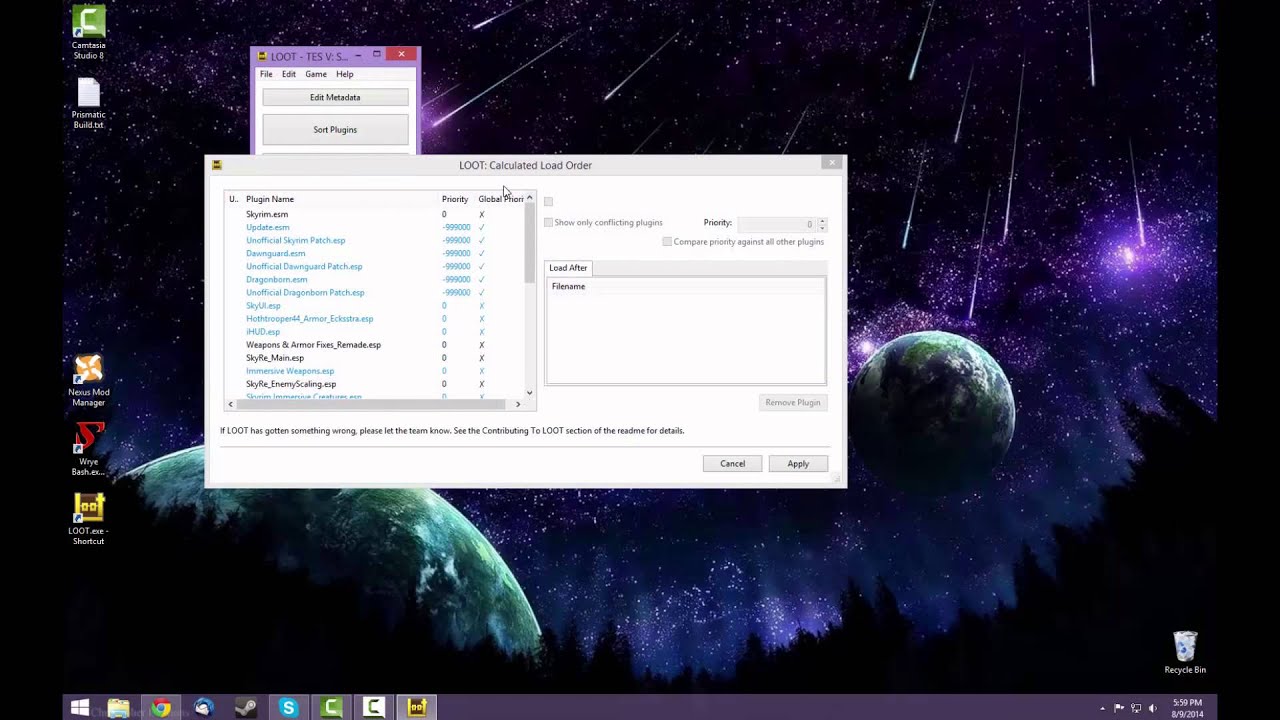The width and height of the screenshot is (1280, 720).
Task: Click Calculated Load Order dialog title icon
Action: [x=217, y=165]
